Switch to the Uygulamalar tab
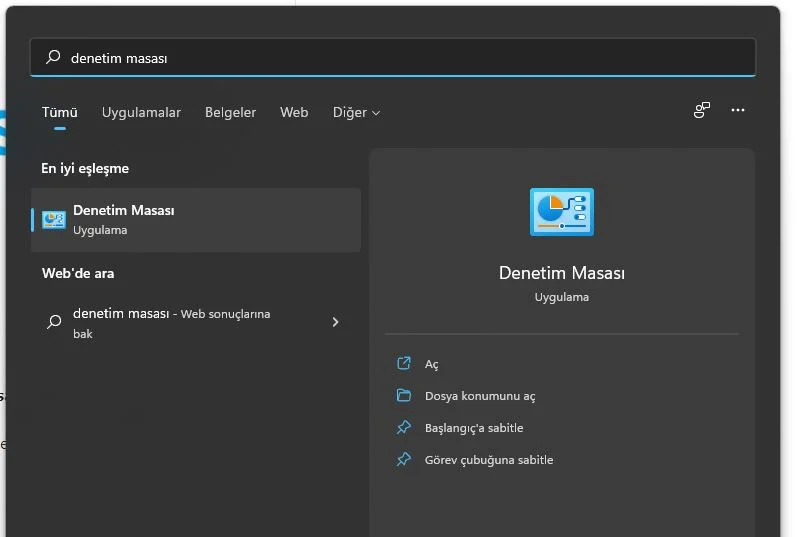 tap(141, 113)
